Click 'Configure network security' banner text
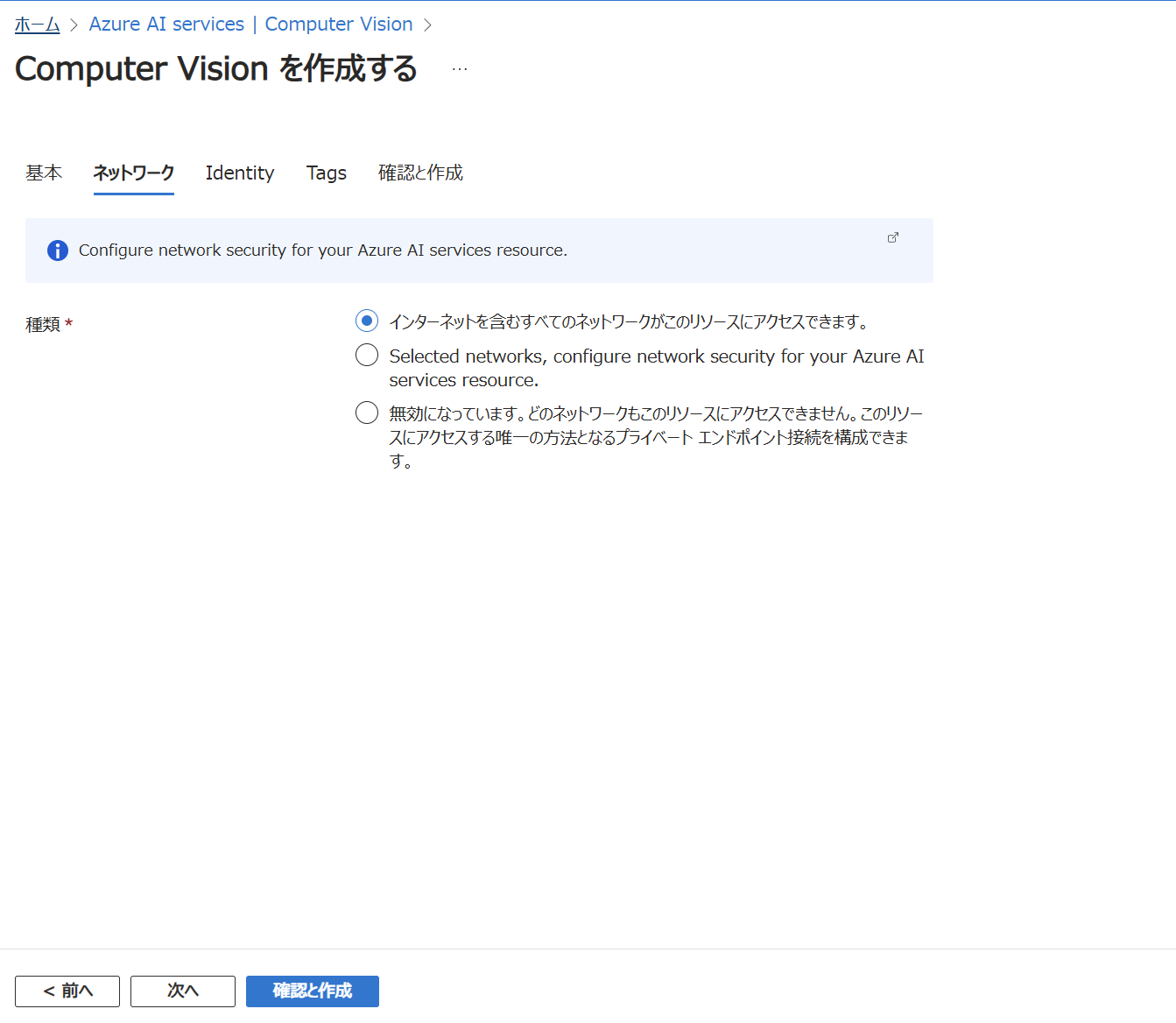 pos(323,250)
